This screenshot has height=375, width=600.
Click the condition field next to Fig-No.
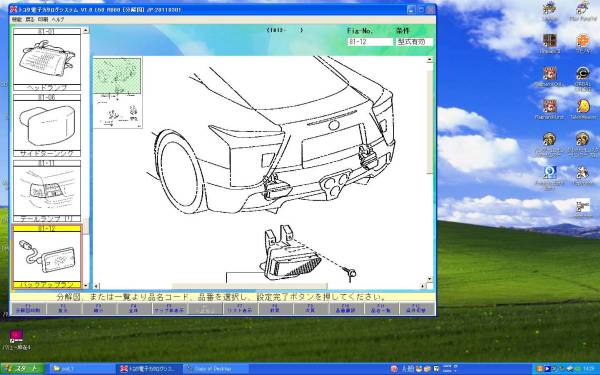(x=414, y=42)
